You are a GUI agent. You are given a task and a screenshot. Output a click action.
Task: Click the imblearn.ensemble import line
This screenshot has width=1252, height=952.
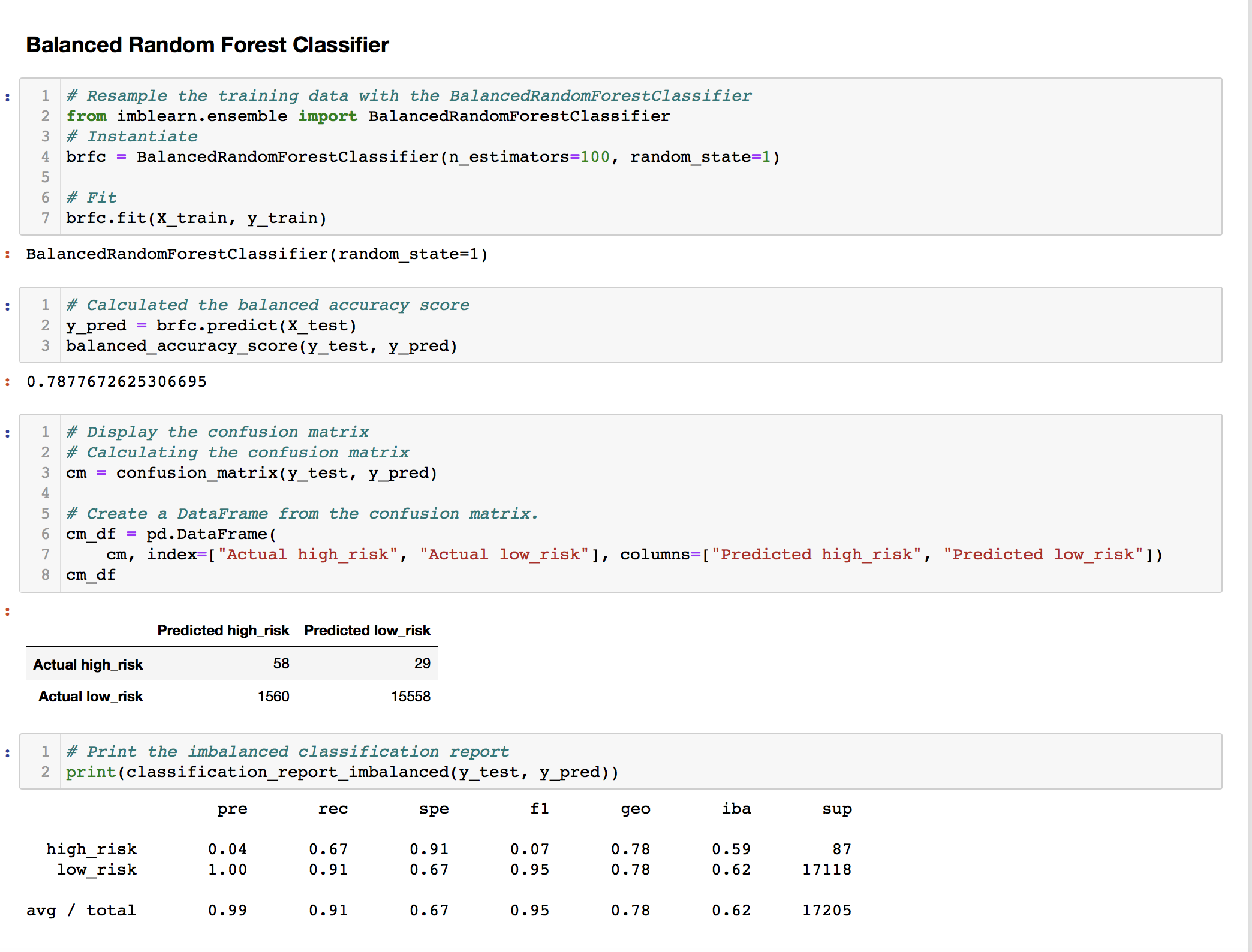(x=368, y=116)
